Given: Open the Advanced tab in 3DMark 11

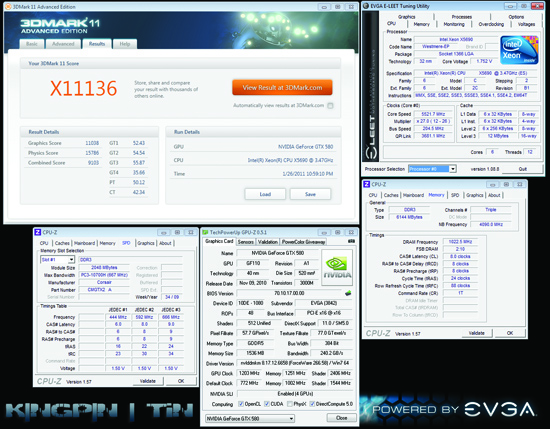Looking at the screenshot, I should tap(63, 44).
